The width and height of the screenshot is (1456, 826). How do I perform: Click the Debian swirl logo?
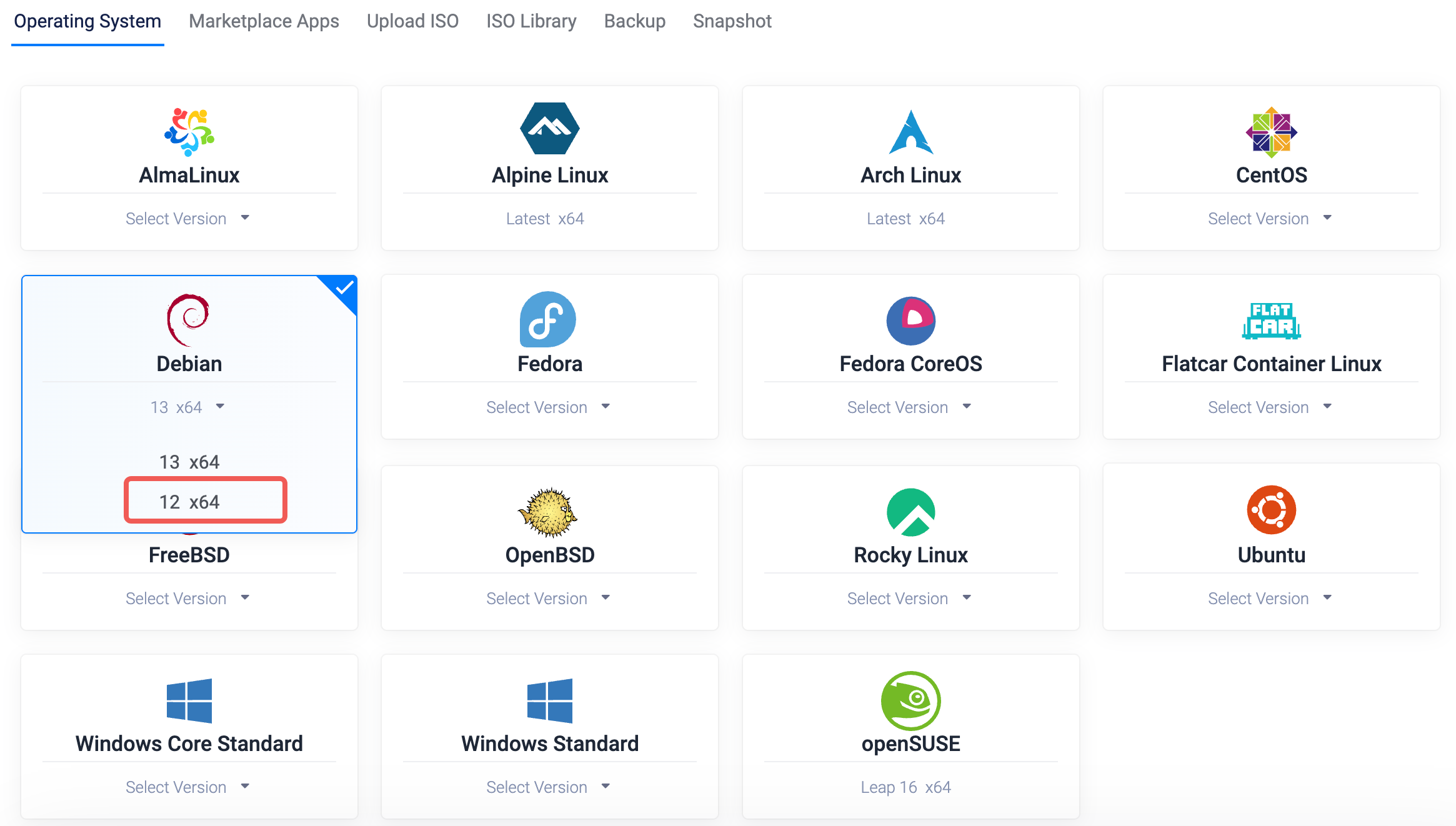tap(188, 320)
